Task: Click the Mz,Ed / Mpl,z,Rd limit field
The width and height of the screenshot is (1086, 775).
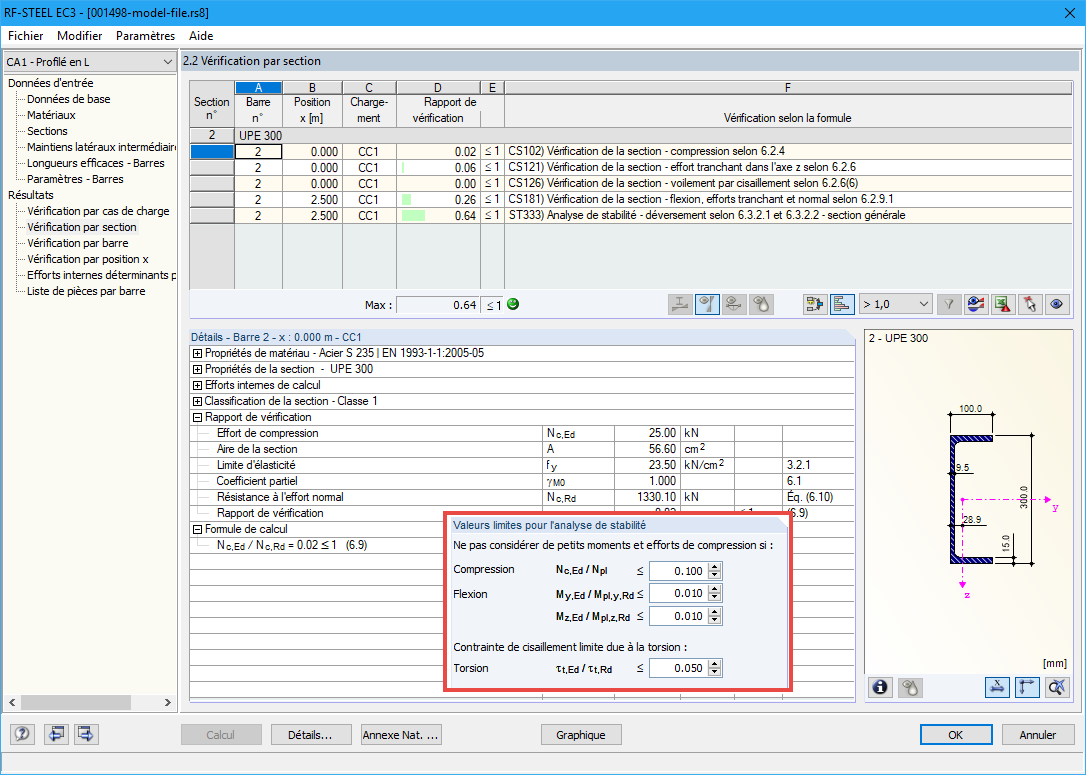Action: tap(679, 616)
